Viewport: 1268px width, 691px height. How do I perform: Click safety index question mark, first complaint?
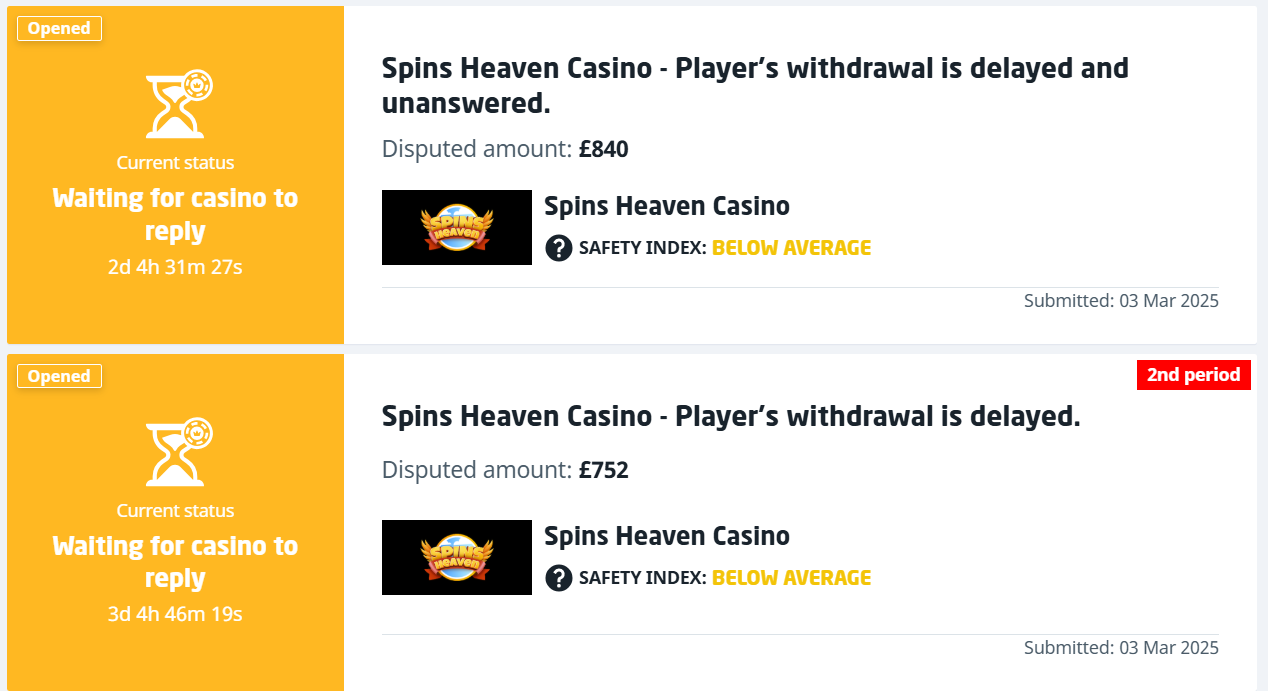pos(558,248)
